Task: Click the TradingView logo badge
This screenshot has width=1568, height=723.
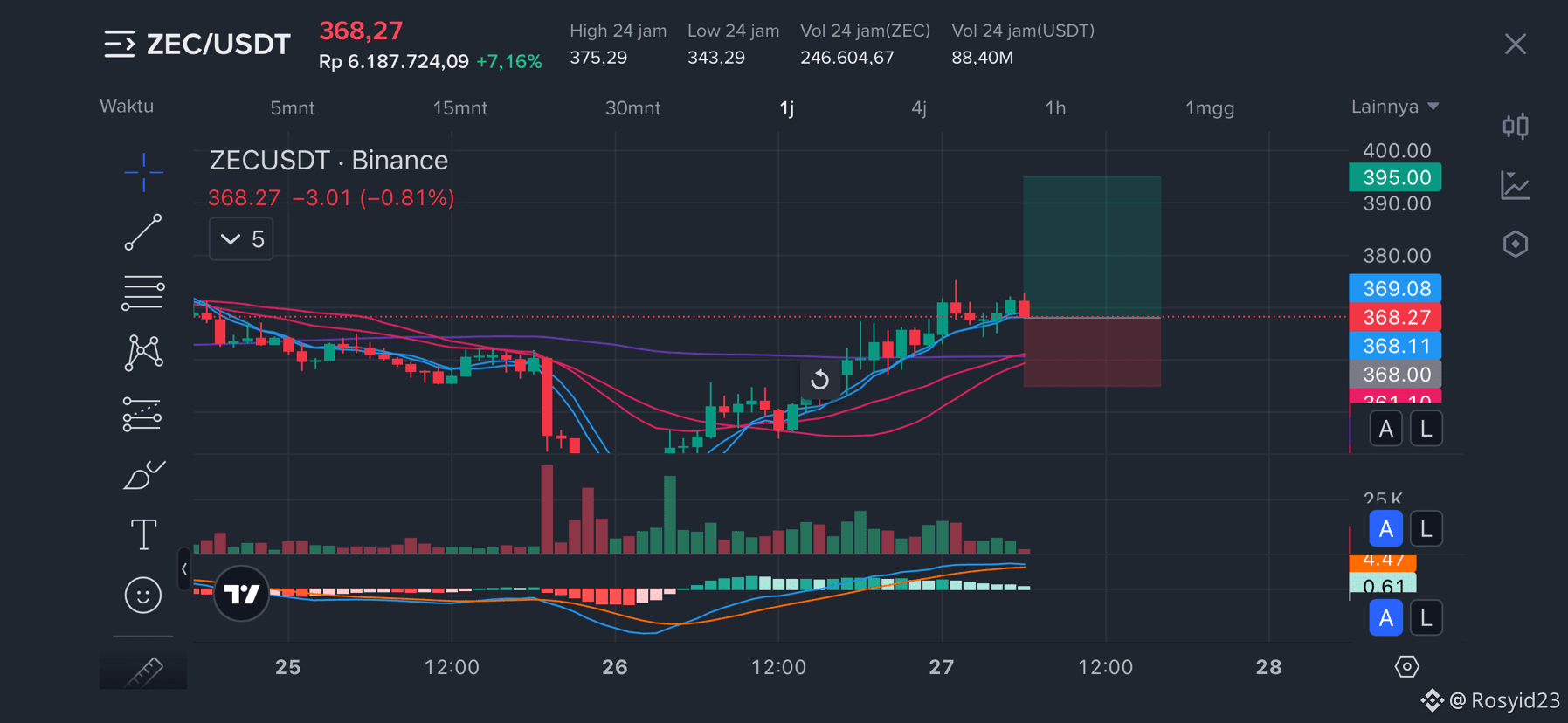Action: point(241,594)
